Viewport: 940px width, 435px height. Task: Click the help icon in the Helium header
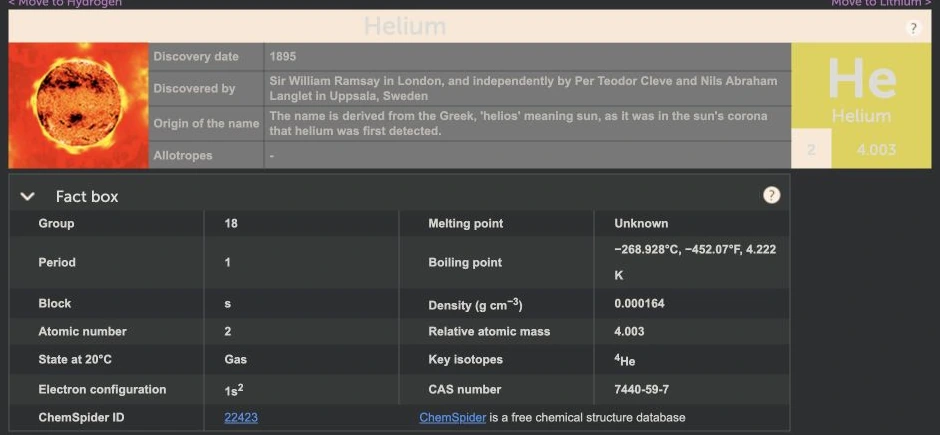913,28
